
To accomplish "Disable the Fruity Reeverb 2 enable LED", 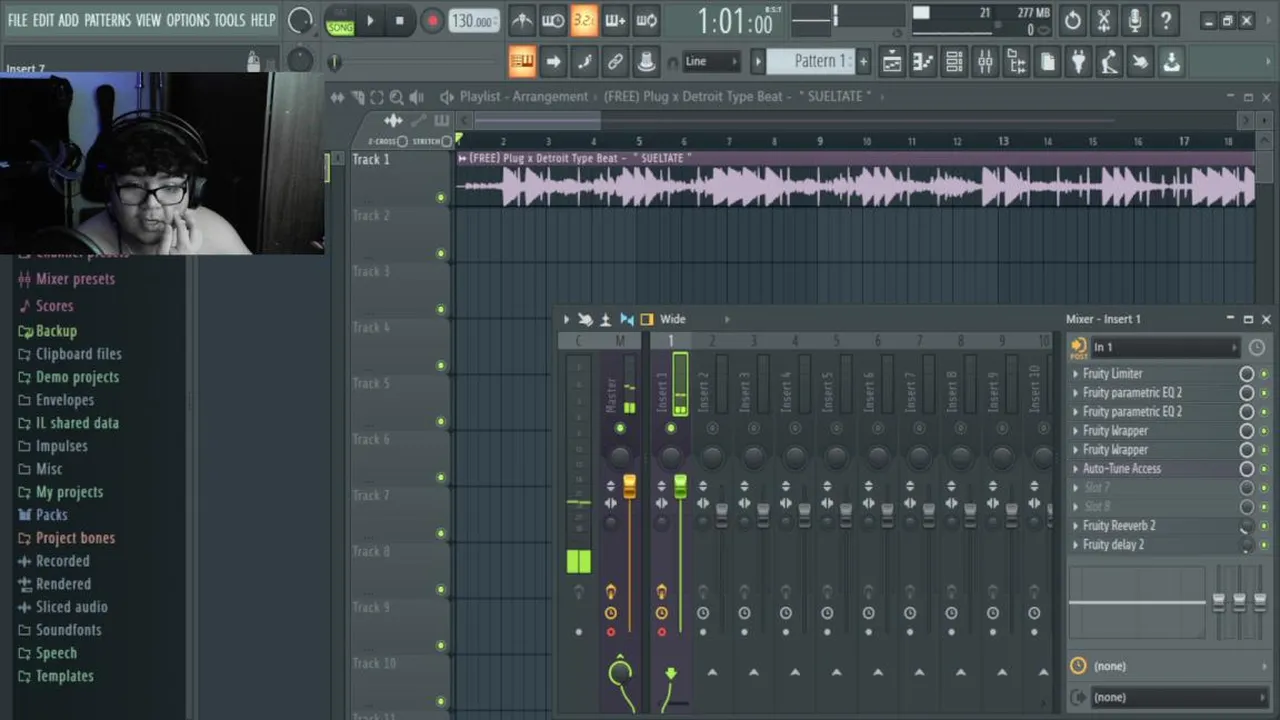I will pos(1264,526).
